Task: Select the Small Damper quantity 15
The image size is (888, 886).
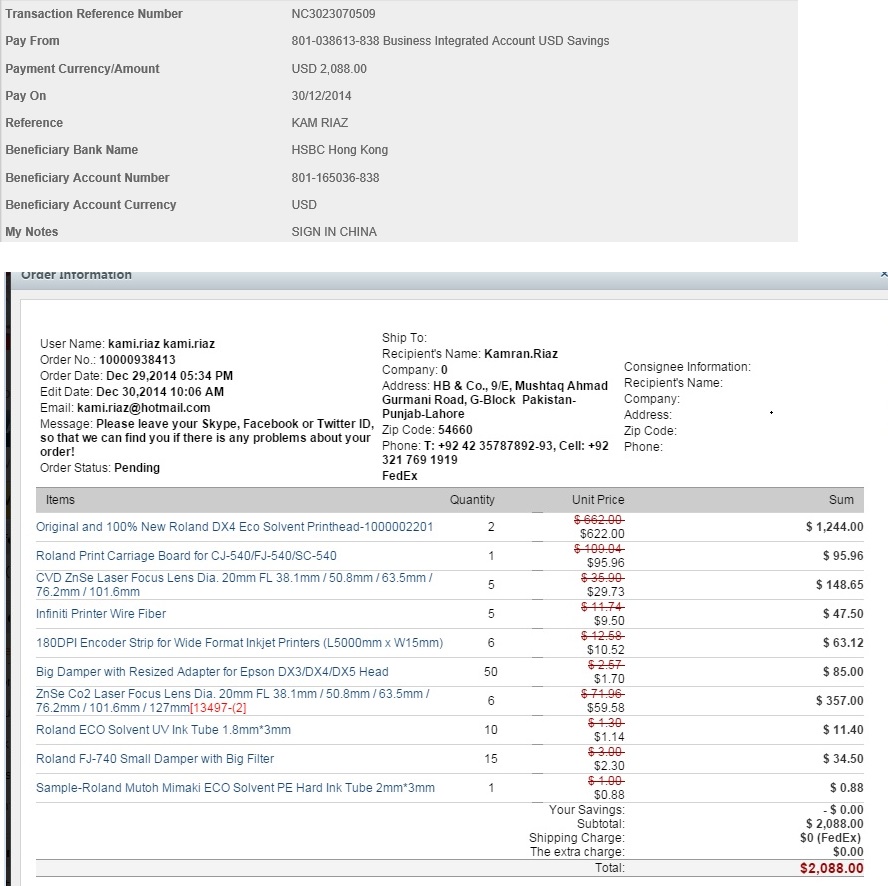Action: pos(490,759)
